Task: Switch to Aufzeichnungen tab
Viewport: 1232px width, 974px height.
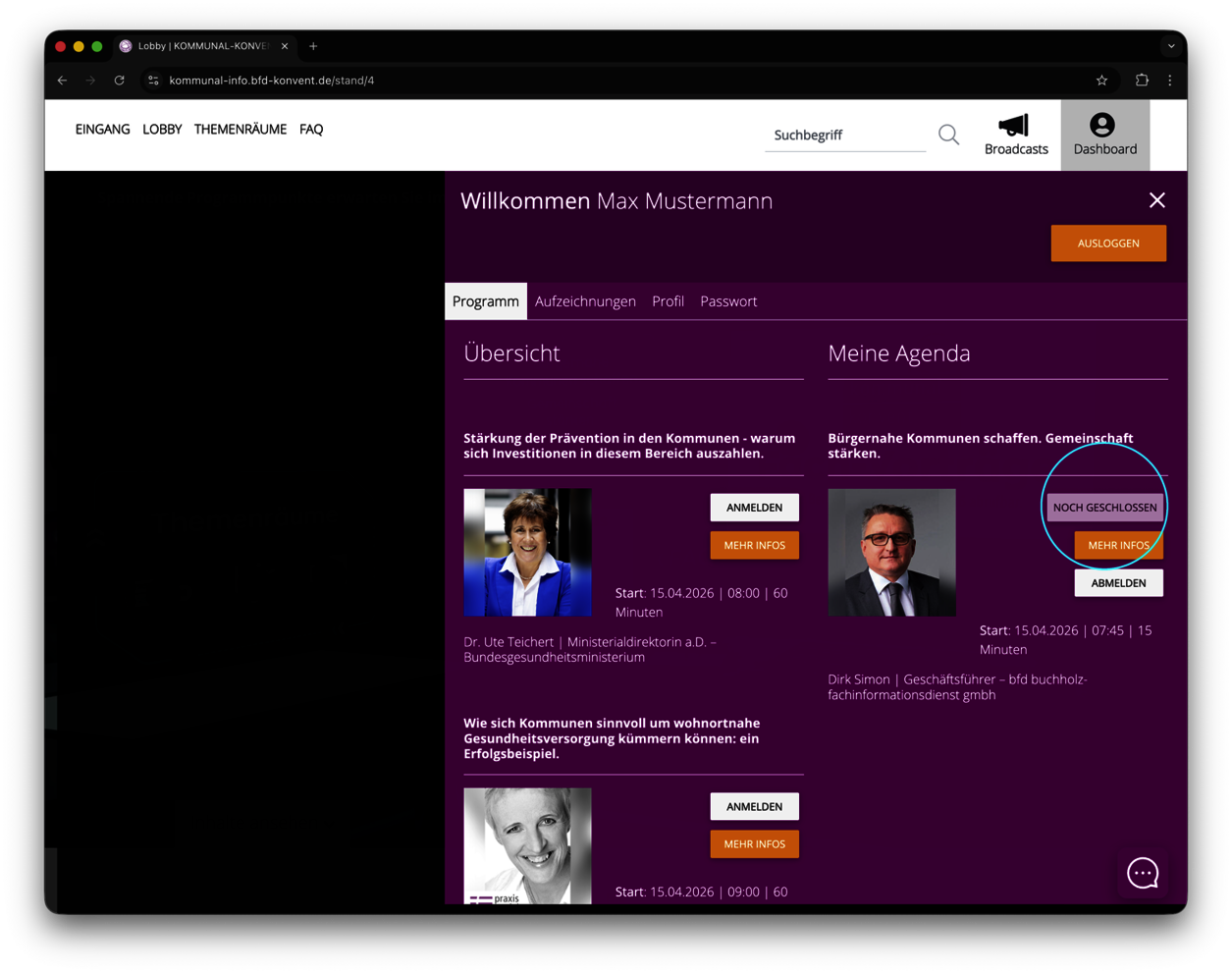Action: pos(585,301)
